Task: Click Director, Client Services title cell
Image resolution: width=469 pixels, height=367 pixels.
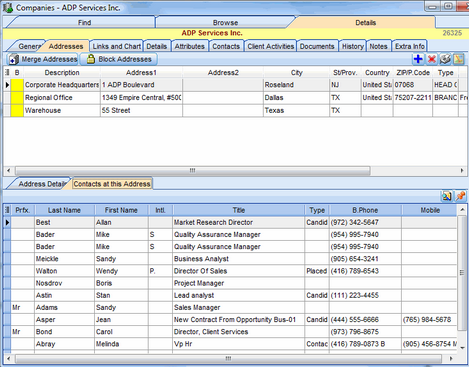Action: click(x=239, y=332)
